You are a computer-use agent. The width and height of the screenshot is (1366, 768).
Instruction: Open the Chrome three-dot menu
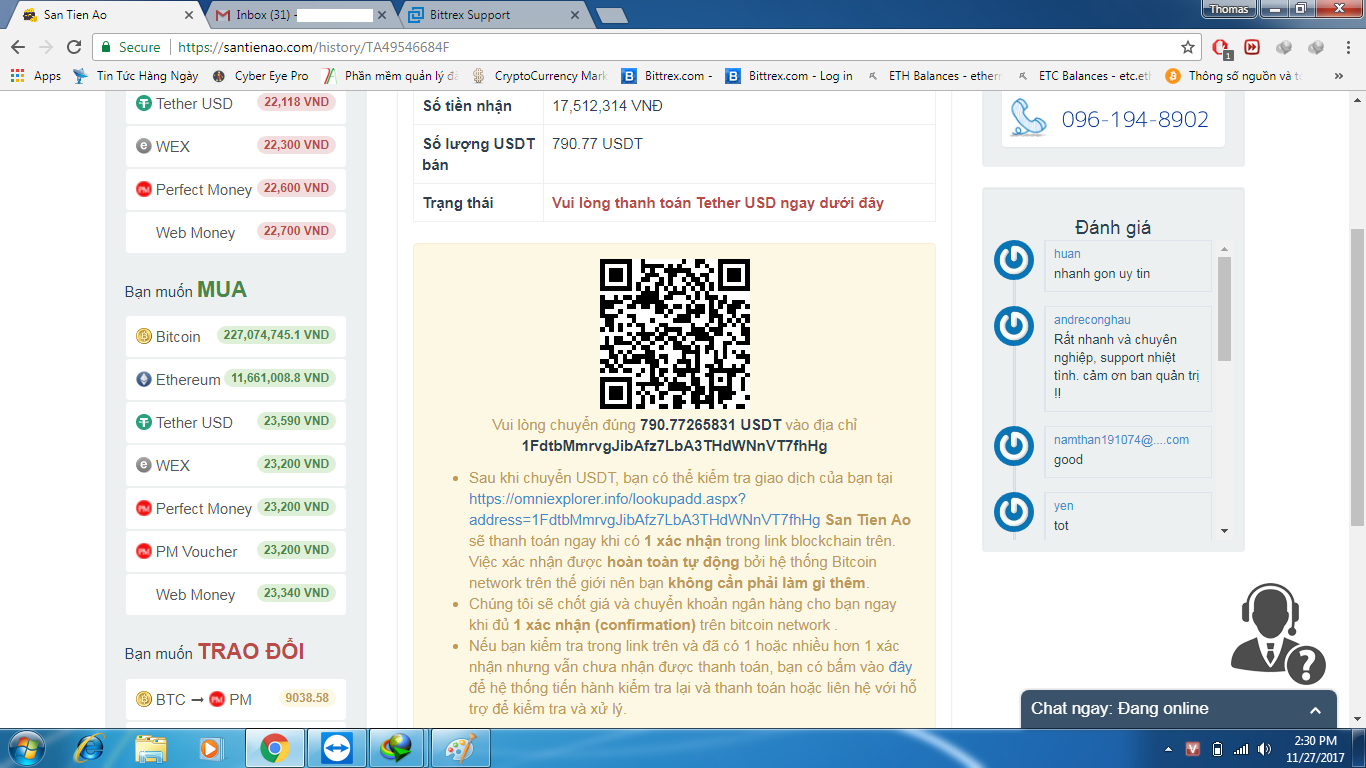click(x=1349, y=47)
